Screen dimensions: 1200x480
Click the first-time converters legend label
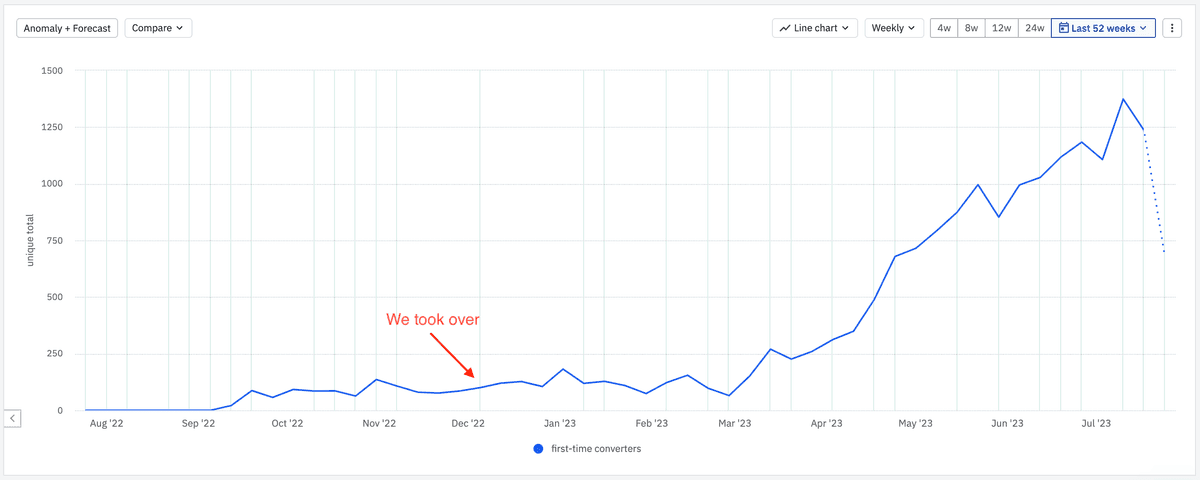click(596, 449)
